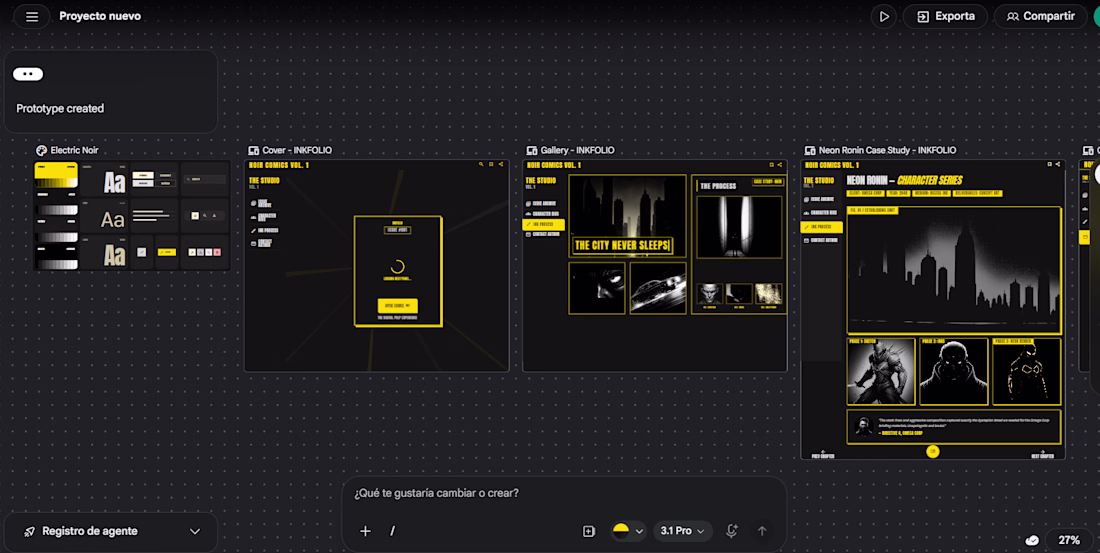Screen dimensions: 1100x553
Task: Click the bookmark icon in Gallery frame header
Action: pos(771,165)
